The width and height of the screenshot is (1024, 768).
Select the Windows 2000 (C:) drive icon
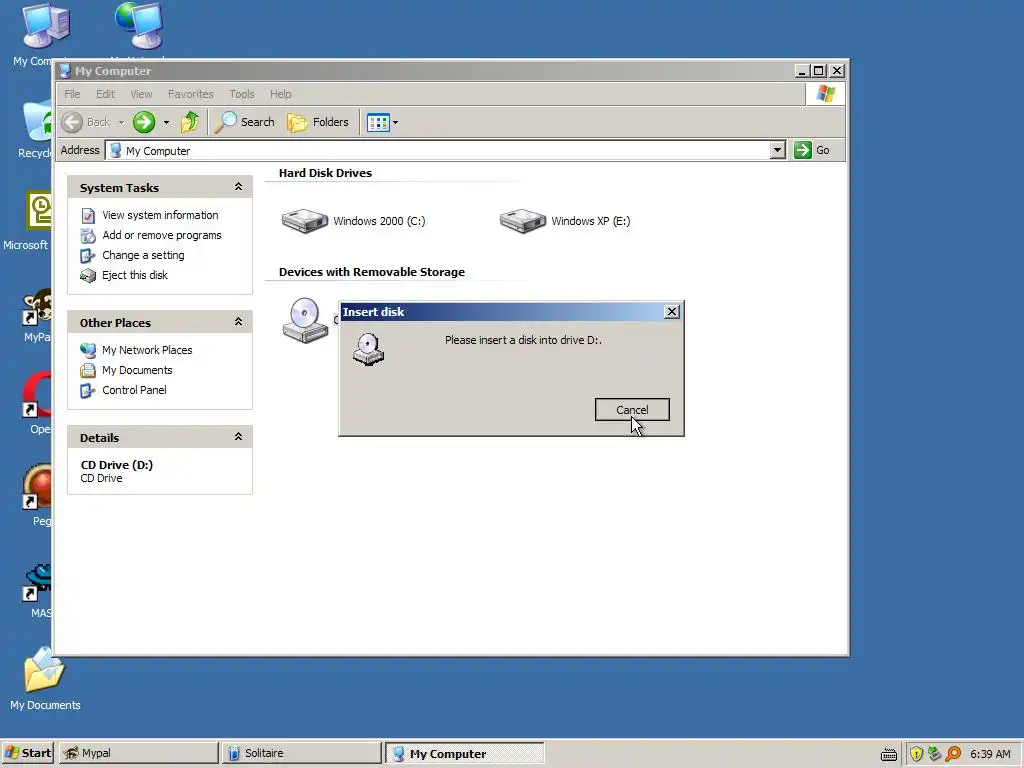pyautogui.click(x=305, y=221)
